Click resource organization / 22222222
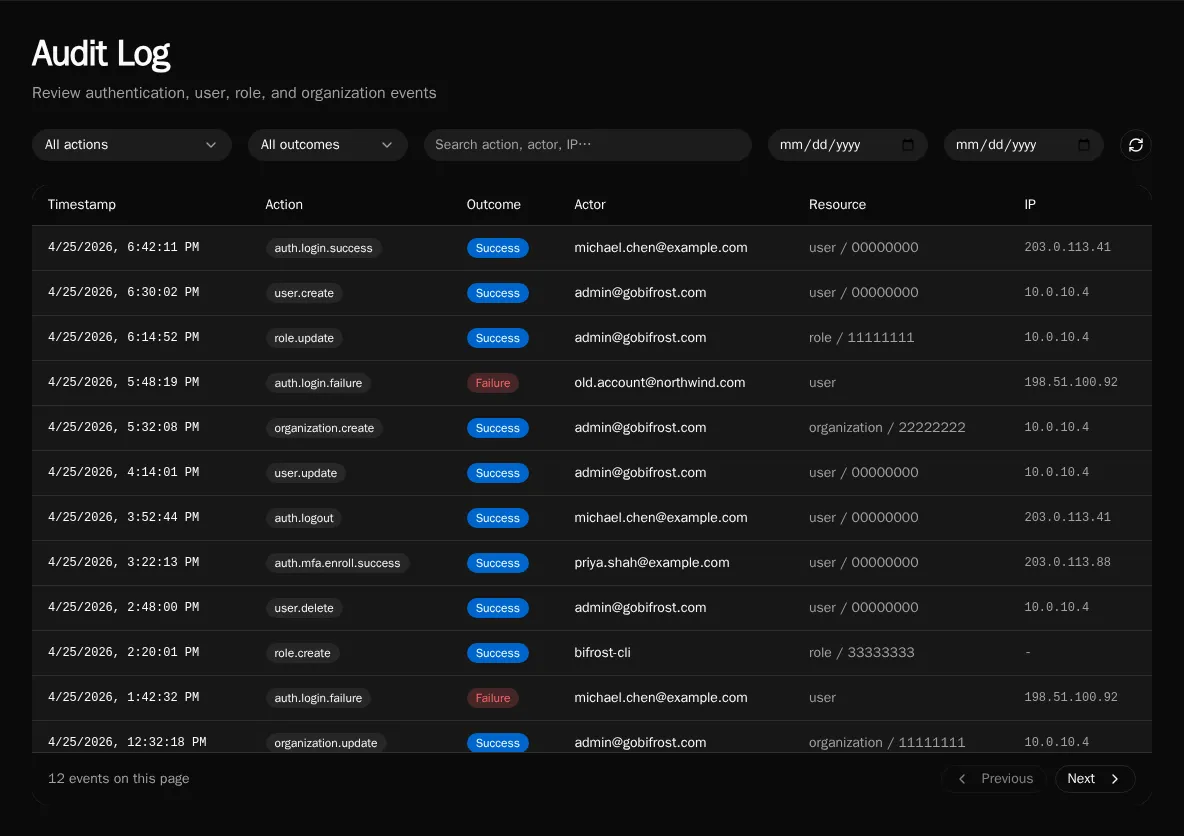This screenshot has height=836, width=1184. (x=886, y=427)
